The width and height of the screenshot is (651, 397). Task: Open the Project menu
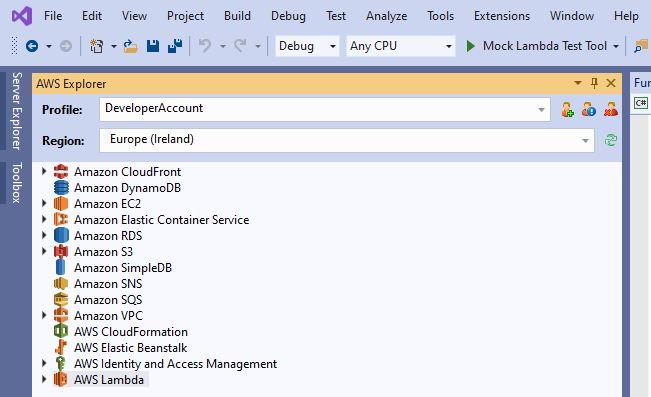point(185,16)
